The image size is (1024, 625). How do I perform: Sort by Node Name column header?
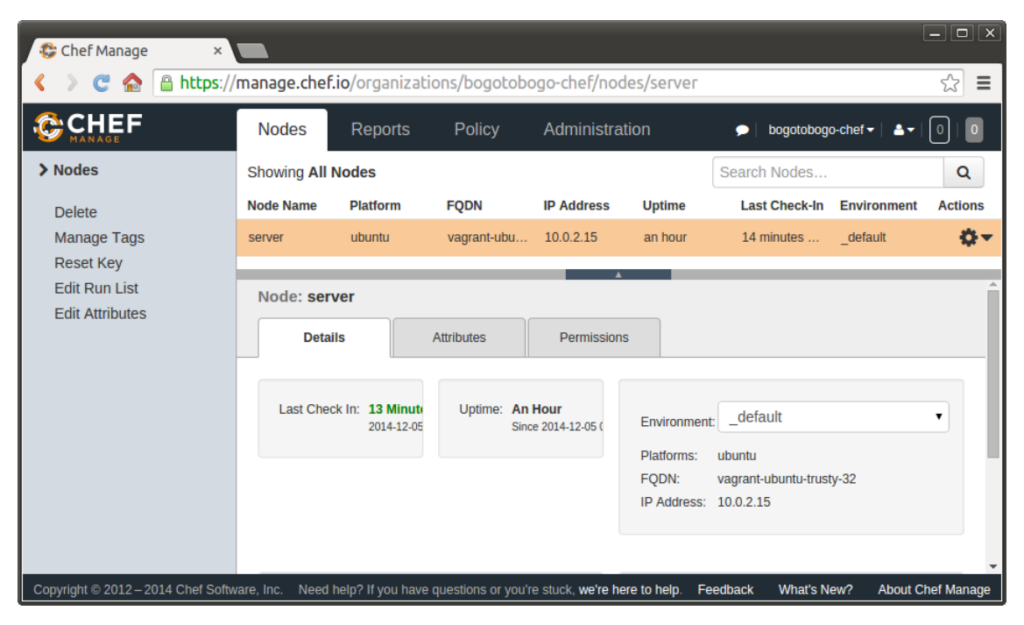[x=281, y=206]
